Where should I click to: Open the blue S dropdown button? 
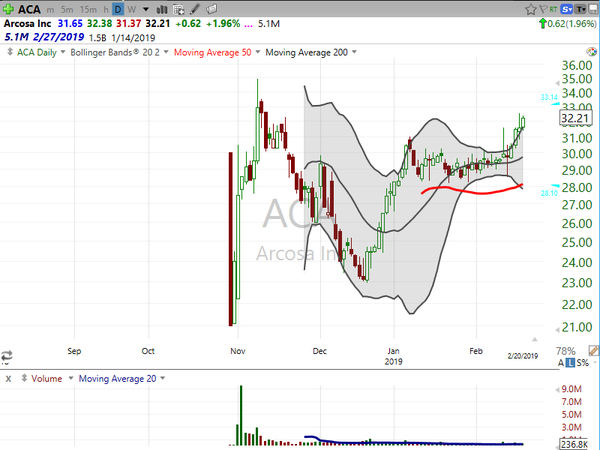click(x=566, y=9)
